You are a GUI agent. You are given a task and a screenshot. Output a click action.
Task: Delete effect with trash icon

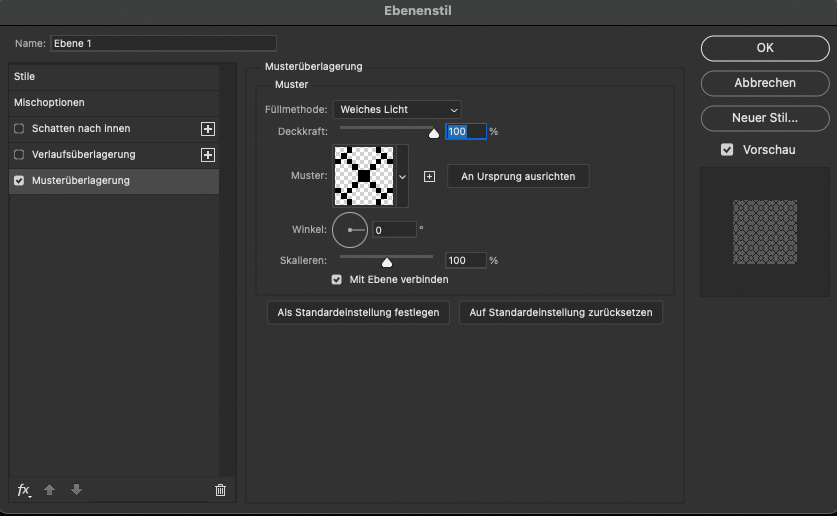click(x=220, y=490)
